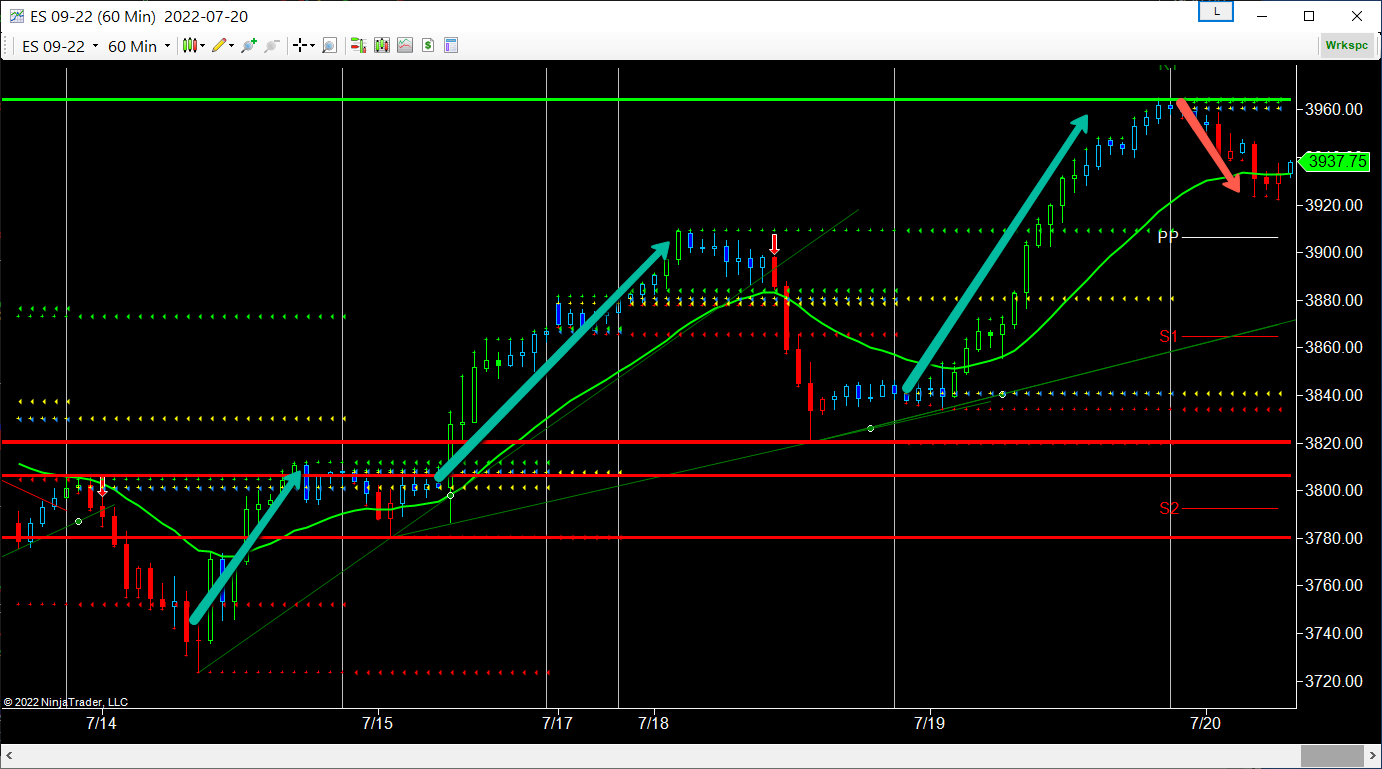Expand the drawing tools dropdown arrow
The width and height of the screenshot is (1382, 769).
click(232, 46)
